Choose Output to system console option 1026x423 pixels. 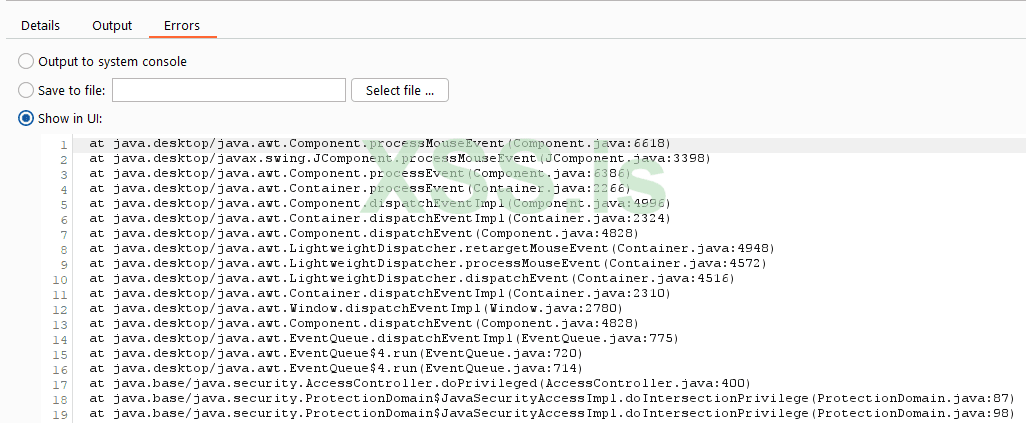[x=26, y=62]
